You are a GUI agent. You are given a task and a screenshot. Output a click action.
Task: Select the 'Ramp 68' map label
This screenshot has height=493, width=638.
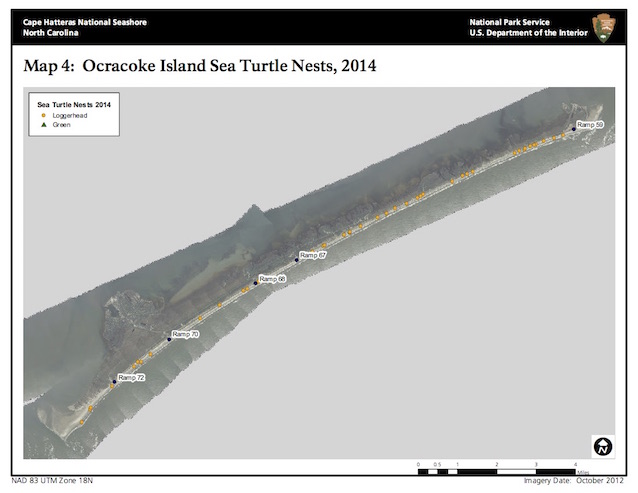coord(273,279)
